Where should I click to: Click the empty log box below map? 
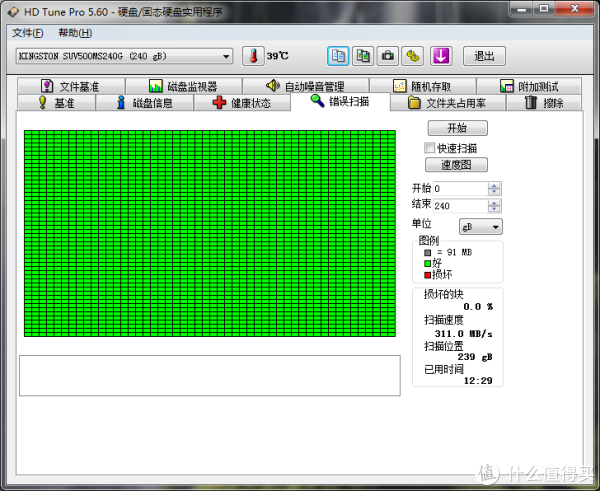pos(210,375)
